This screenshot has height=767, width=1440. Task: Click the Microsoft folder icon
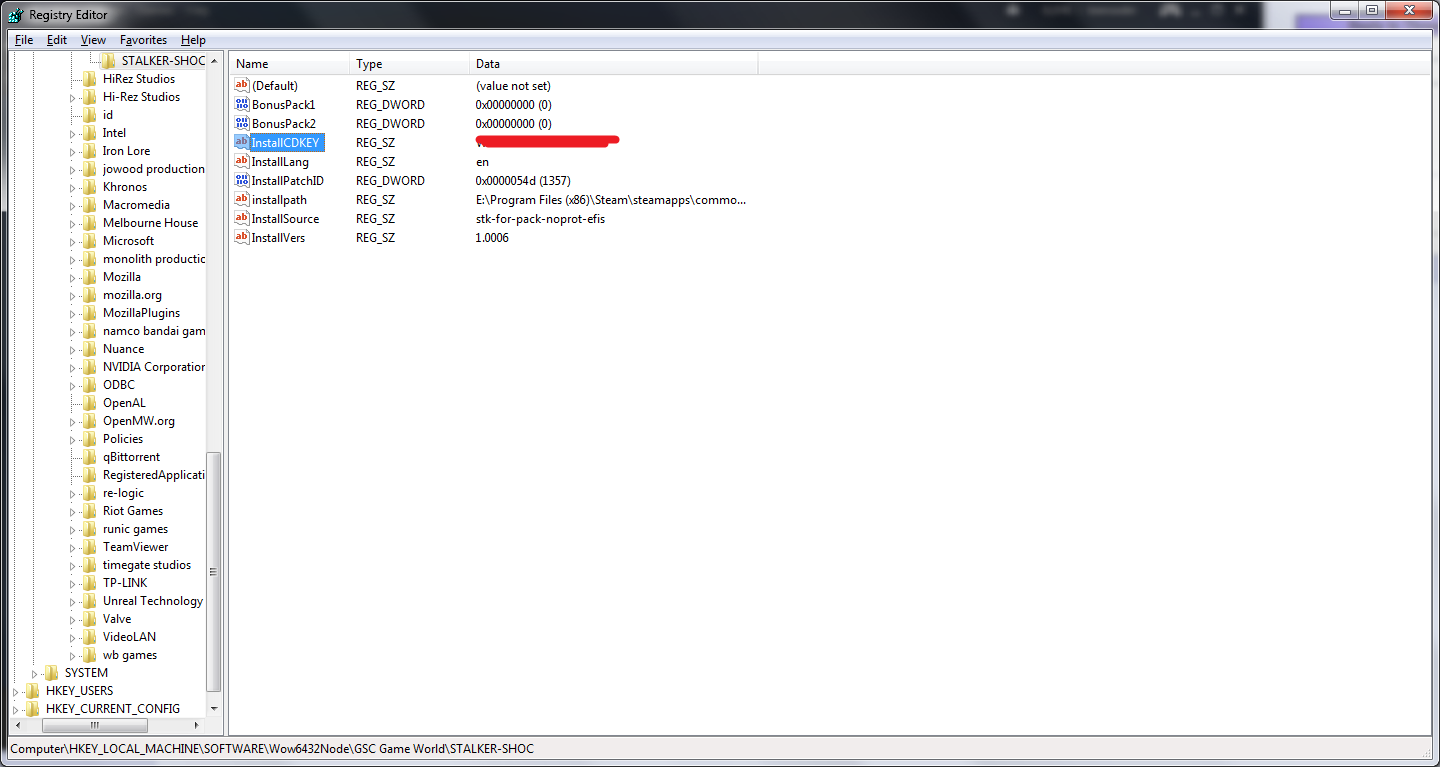(90, 240)
